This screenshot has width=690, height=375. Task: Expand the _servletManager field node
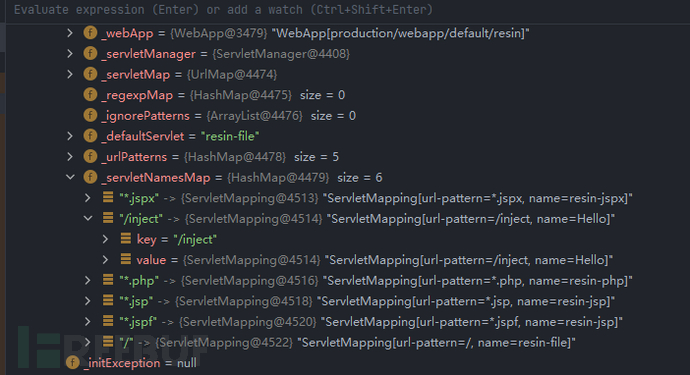click(x=70, y=54)
